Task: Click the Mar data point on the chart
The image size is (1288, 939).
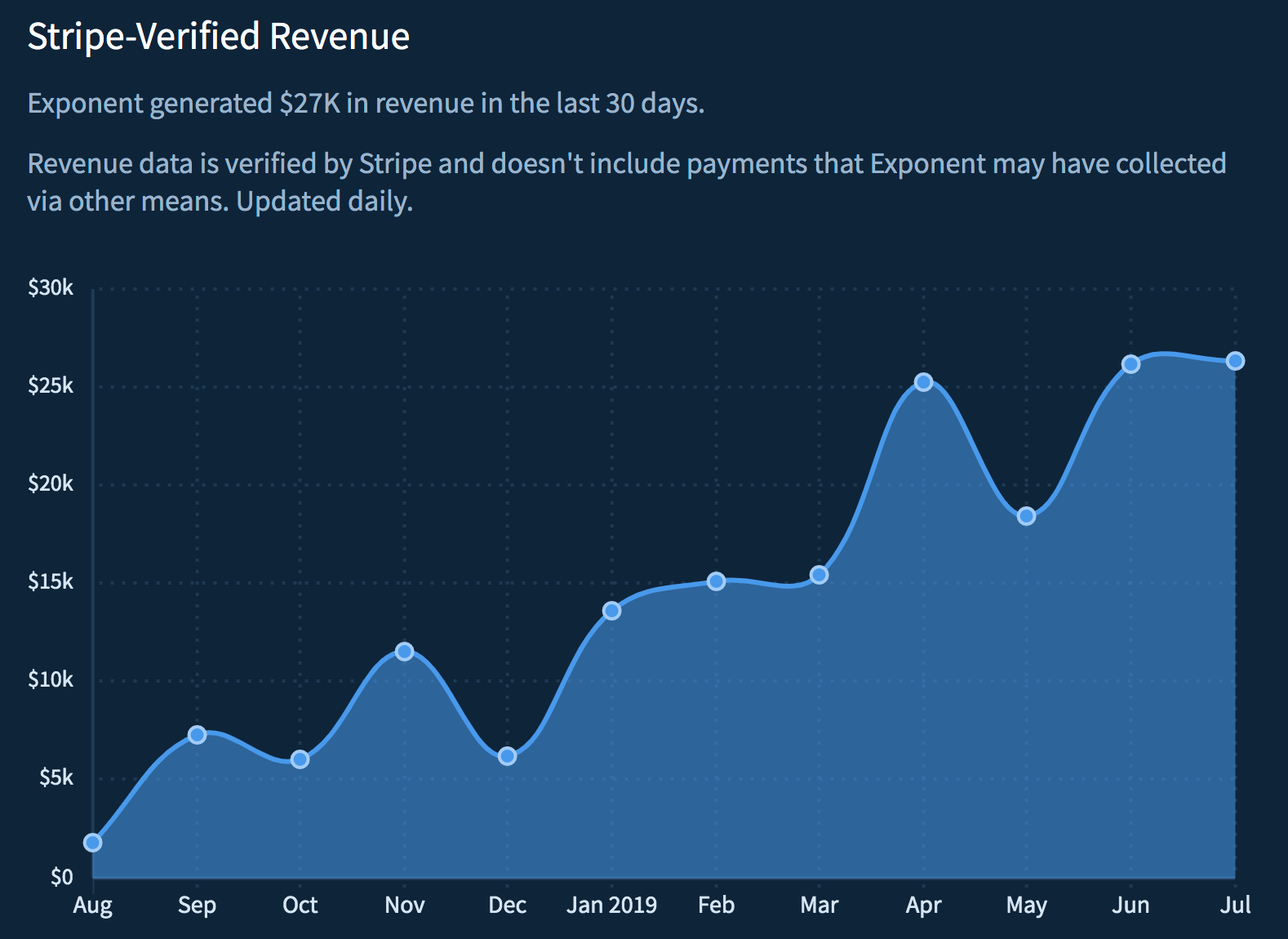Action: click(x=819, y=575)
